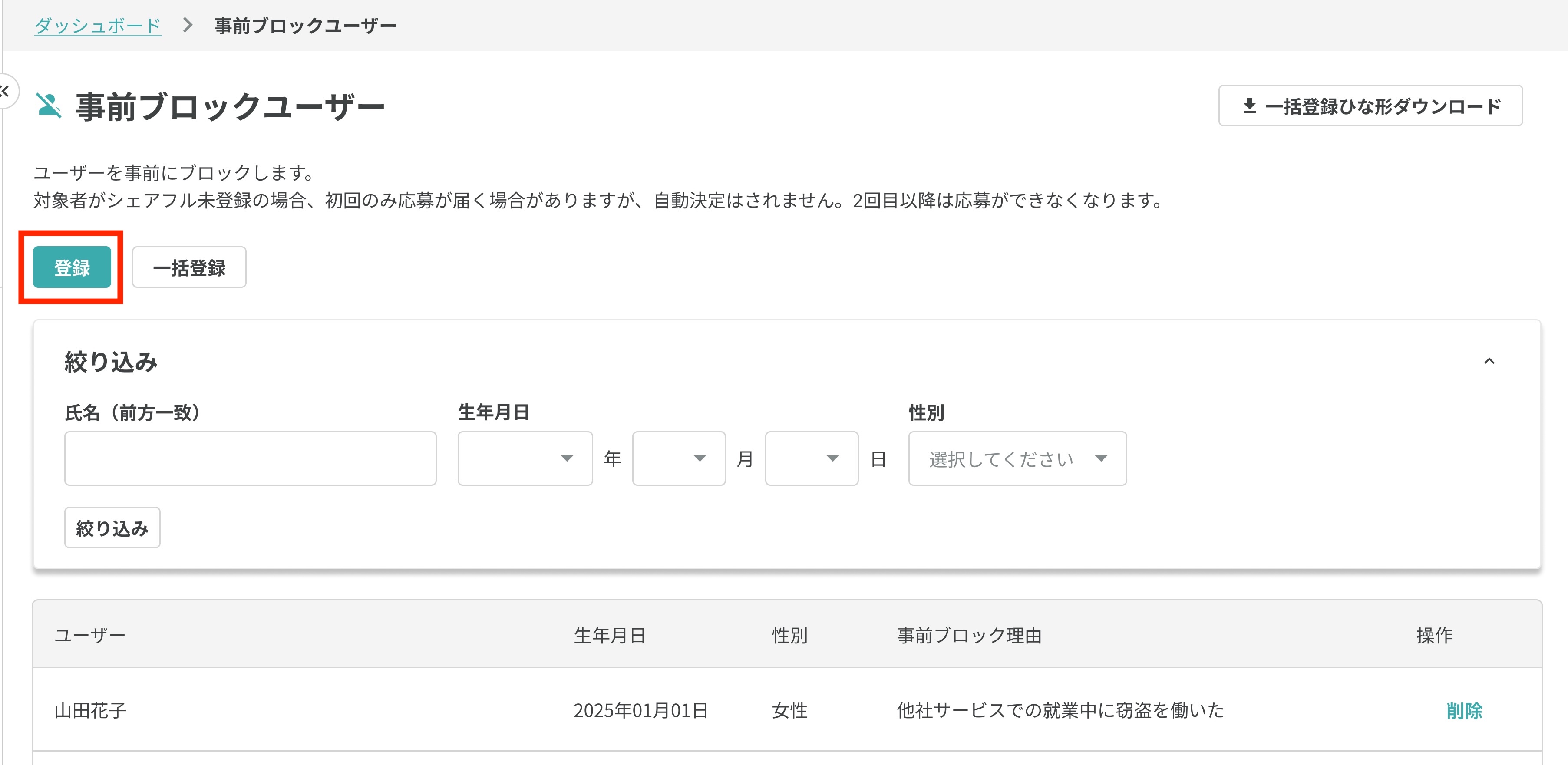Open the birth year dropdown

(525, 459)
